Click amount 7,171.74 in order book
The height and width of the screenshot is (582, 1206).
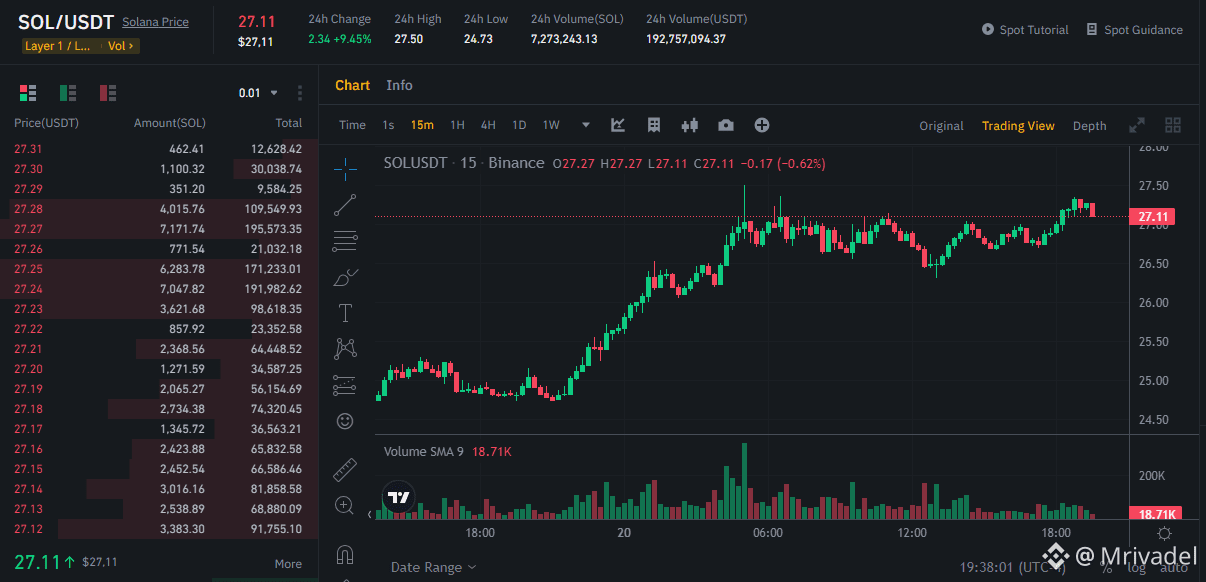pos(182,229)
